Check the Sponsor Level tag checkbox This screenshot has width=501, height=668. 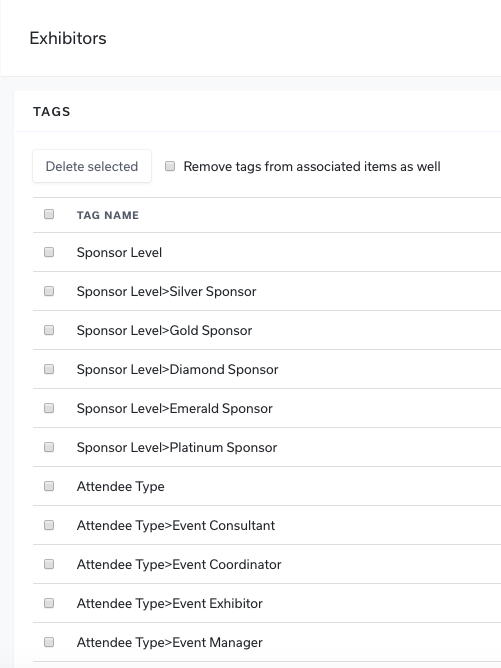pyautogui.click(x=49, y=252)
